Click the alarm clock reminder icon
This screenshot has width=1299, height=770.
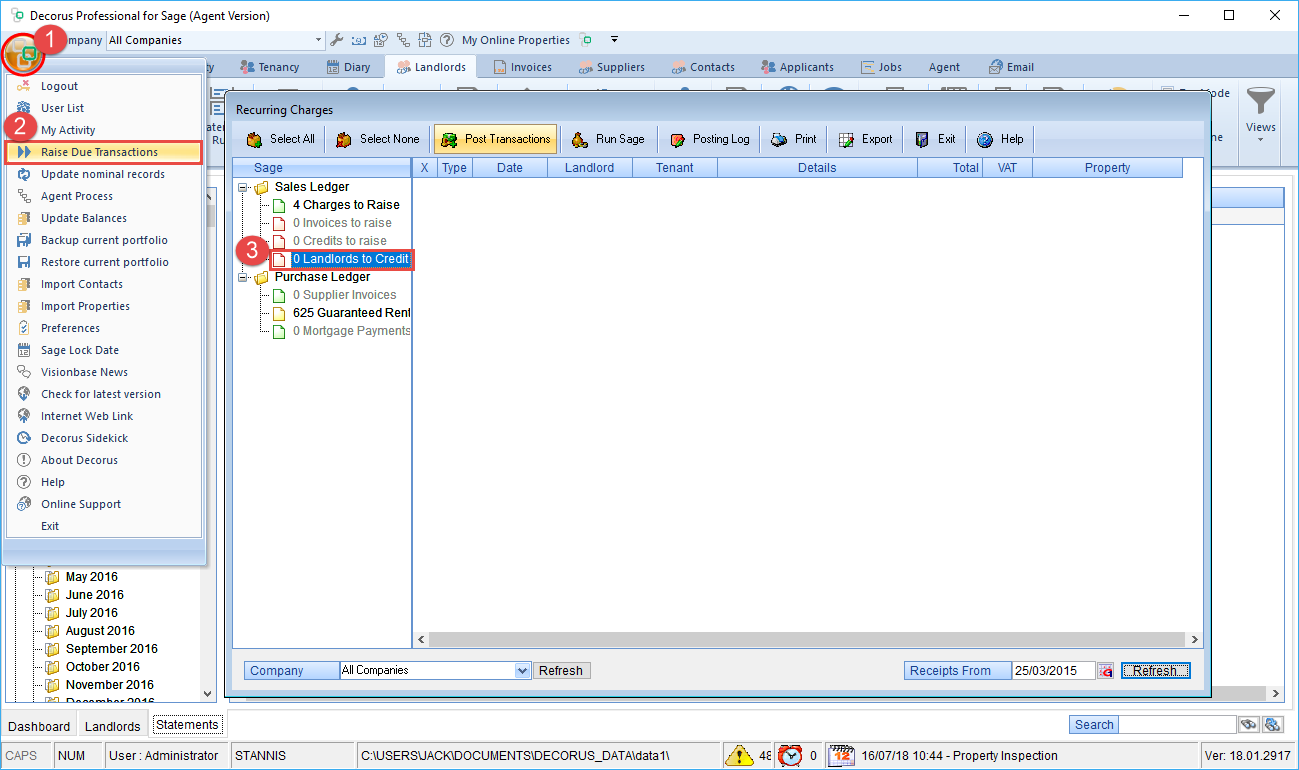(x=790, y=755)
